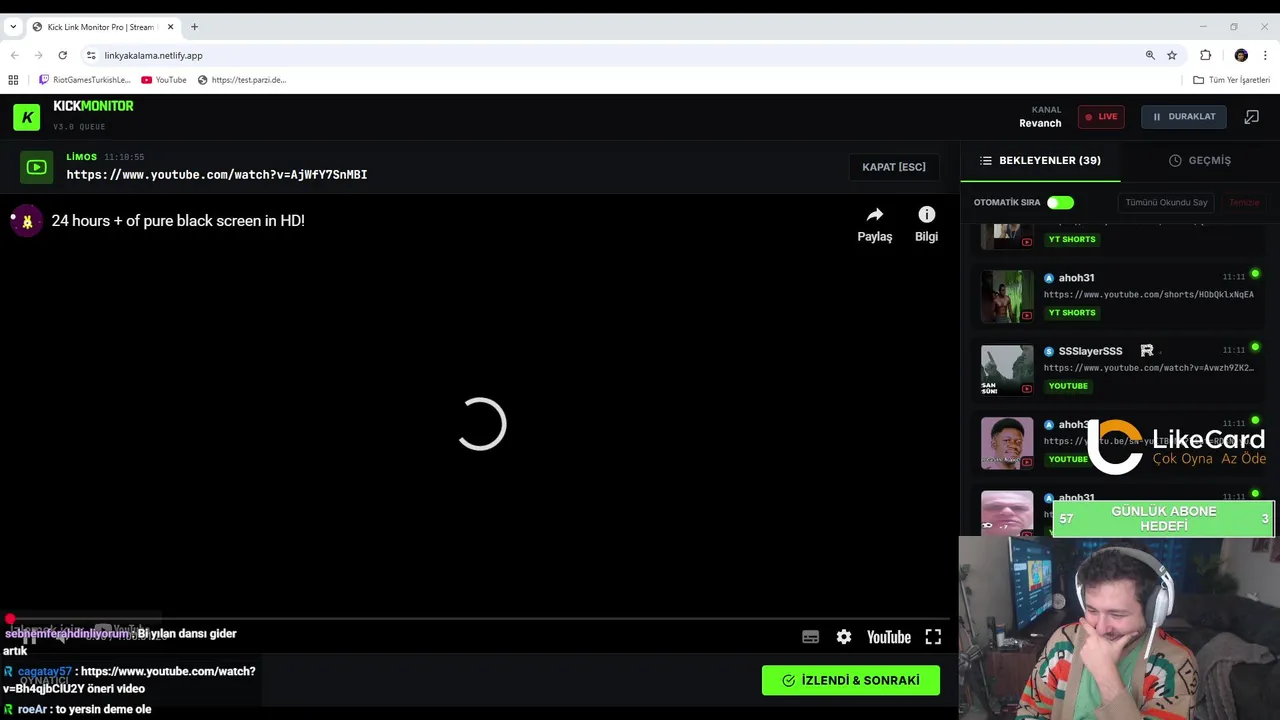Bookmark this page with the star icon
The image size is (1280, 720).
tap(1172, 55)
